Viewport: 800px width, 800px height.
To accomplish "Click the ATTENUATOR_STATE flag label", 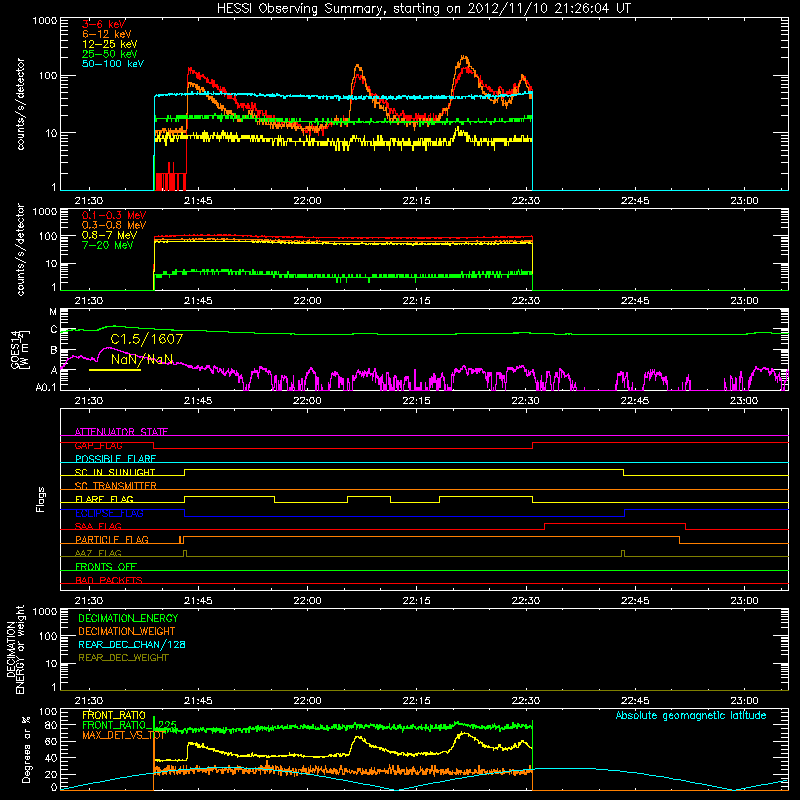I will [x=121, y=432].
